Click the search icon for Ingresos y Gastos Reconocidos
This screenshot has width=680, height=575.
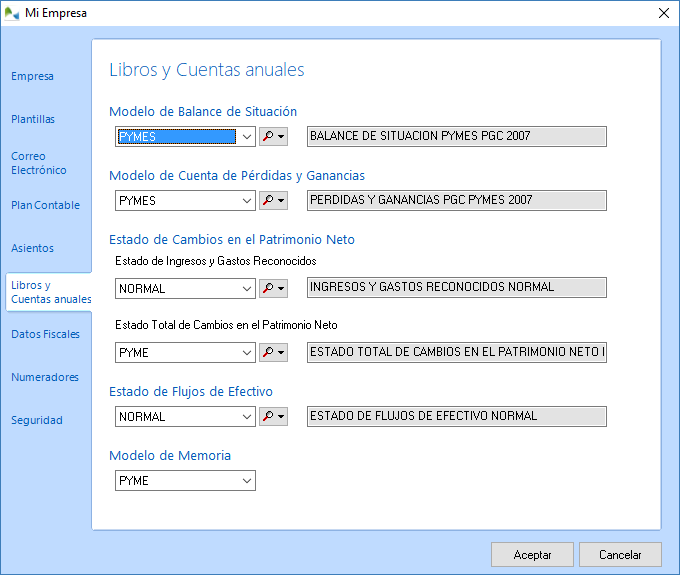273,288
